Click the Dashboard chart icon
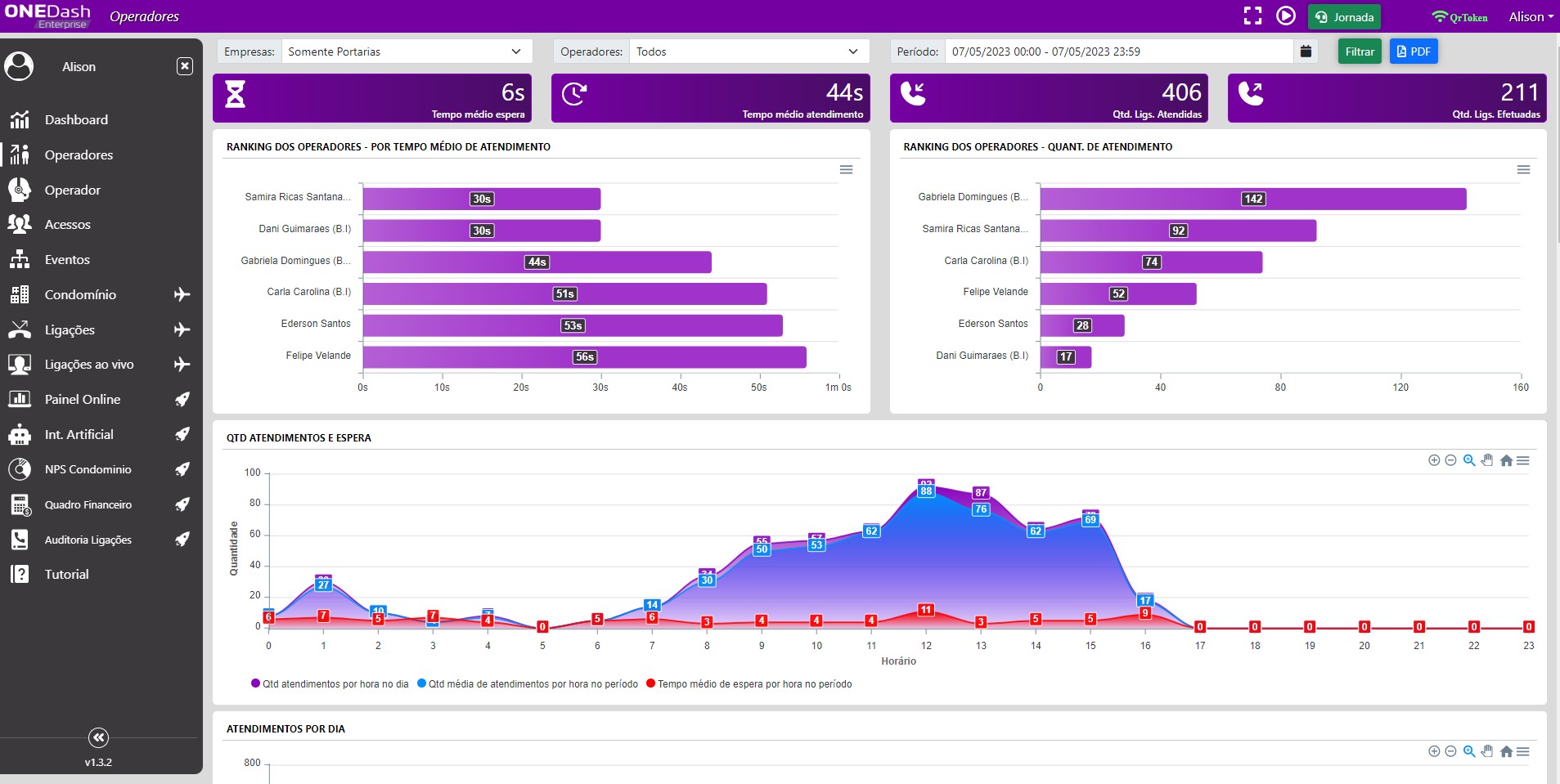 [x=20, y=120]
